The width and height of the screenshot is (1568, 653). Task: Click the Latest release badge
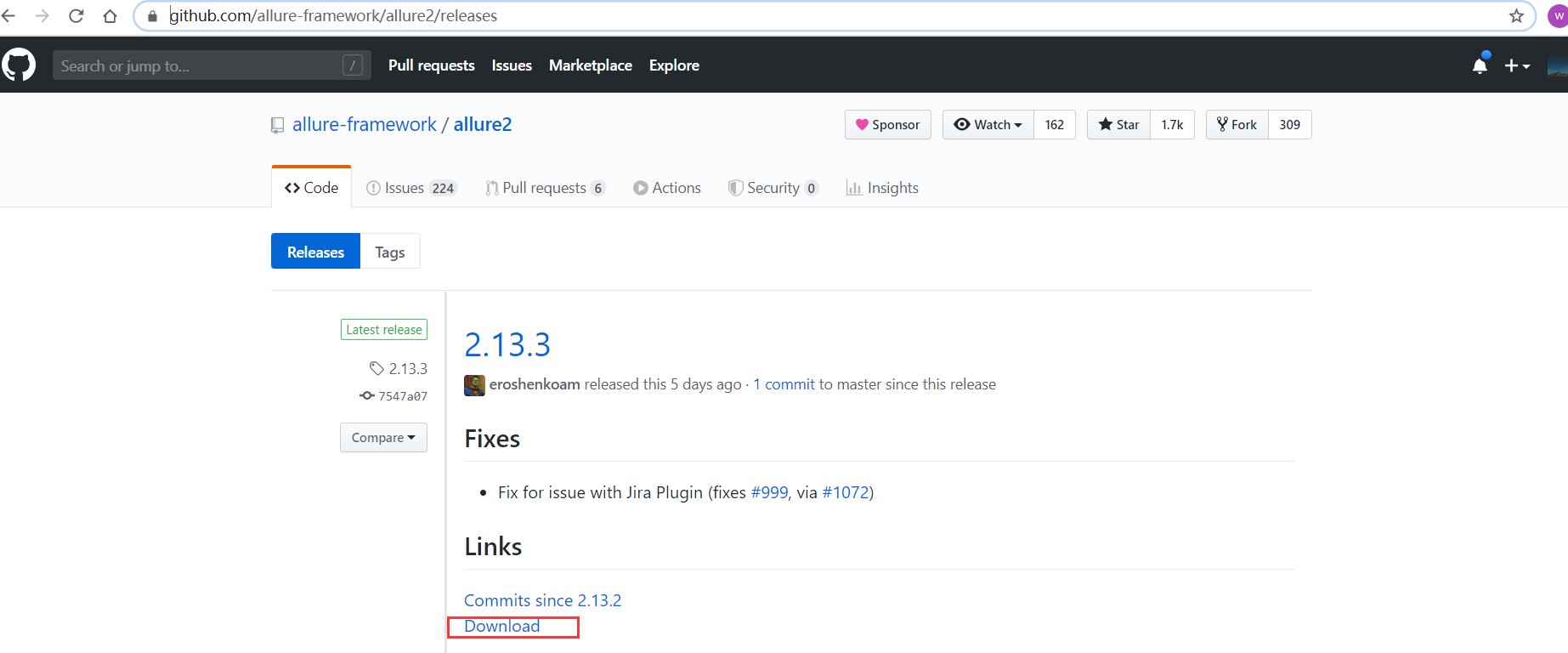point(384,330)
